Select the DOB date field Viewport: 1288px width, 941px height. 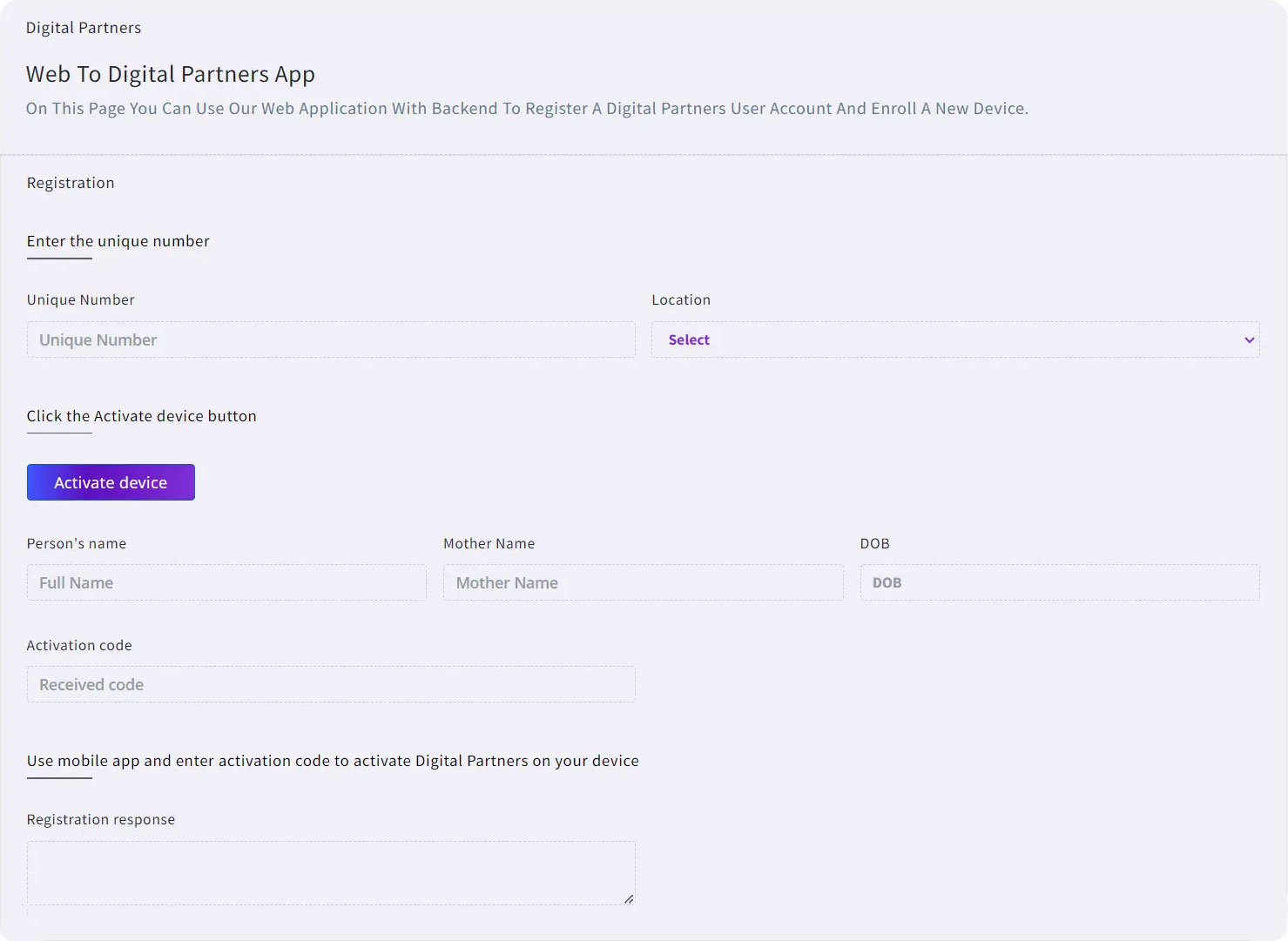[x=1059, y=583]
